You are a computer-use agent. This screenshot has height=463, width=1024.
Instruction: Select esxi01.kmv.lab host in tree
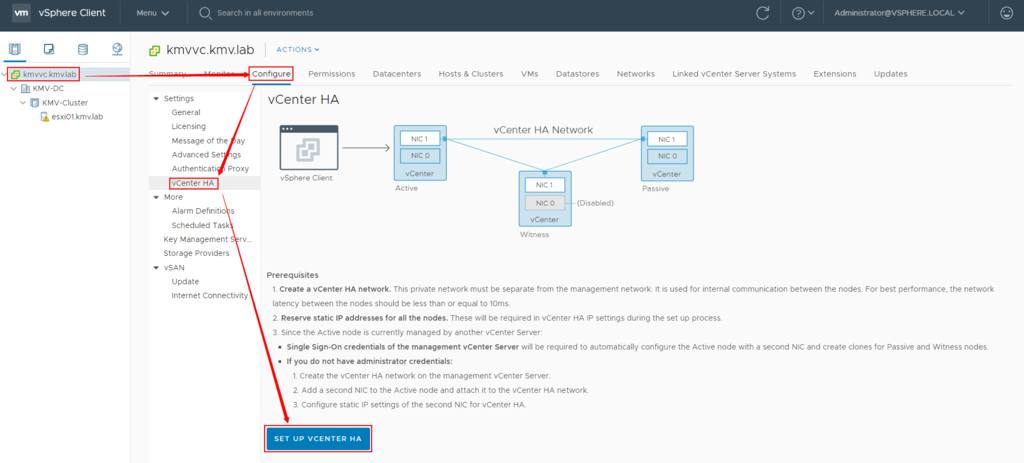[77, 117]
